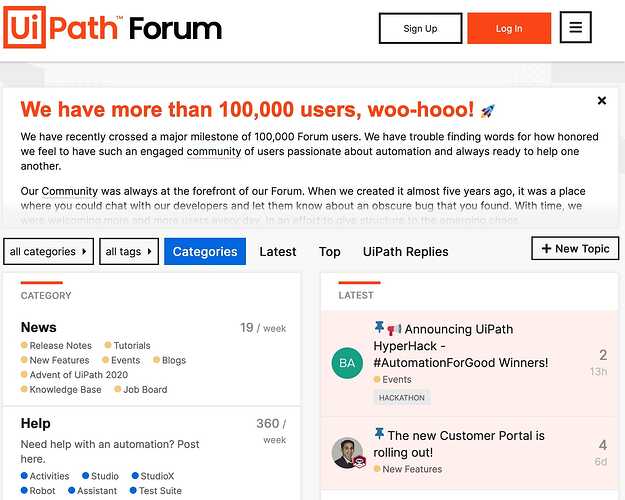
Task: Open the Customer Portal poster's avatar
Action: [x=349, y=453]
